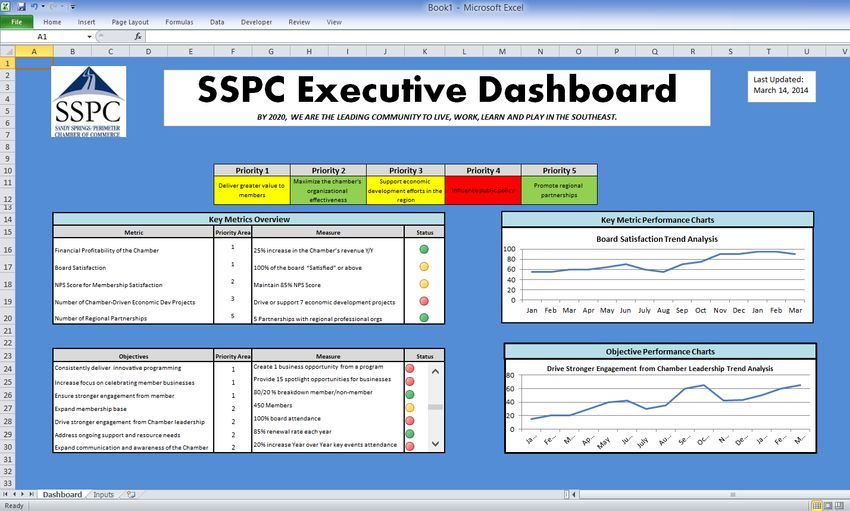The height and width of the screenshot is (511, 850).
Task: Click the Insert Function fx icon
Action: point(138,36)
